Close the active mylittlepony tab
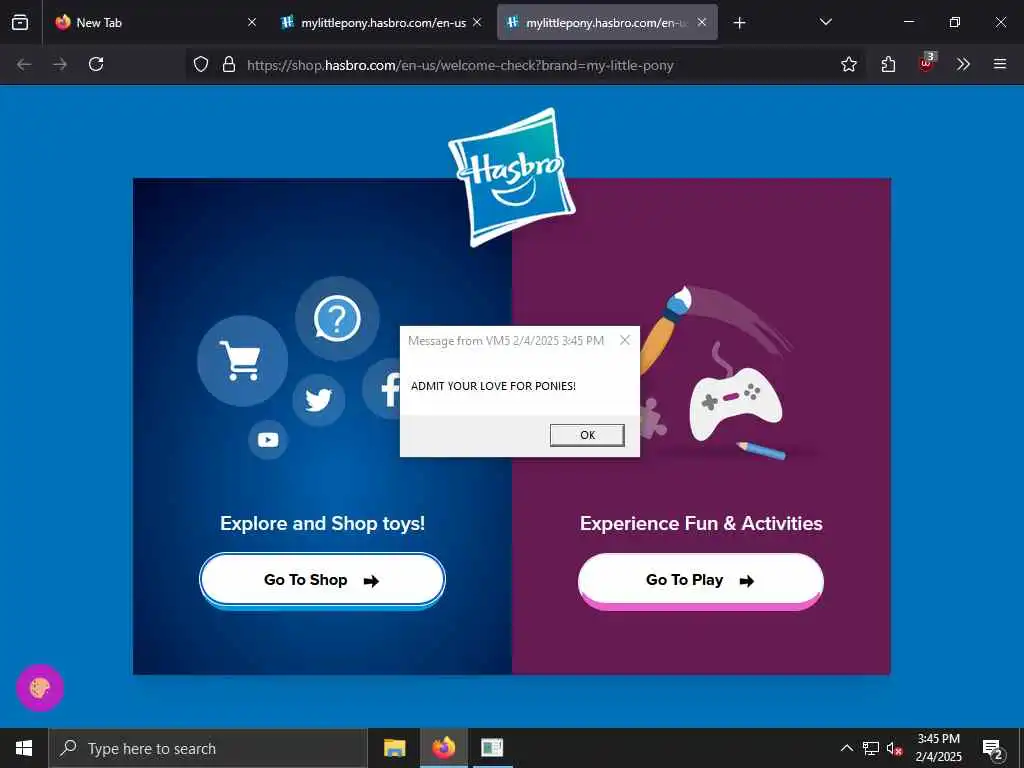The image size is (1024, 768). coord(702,22)
